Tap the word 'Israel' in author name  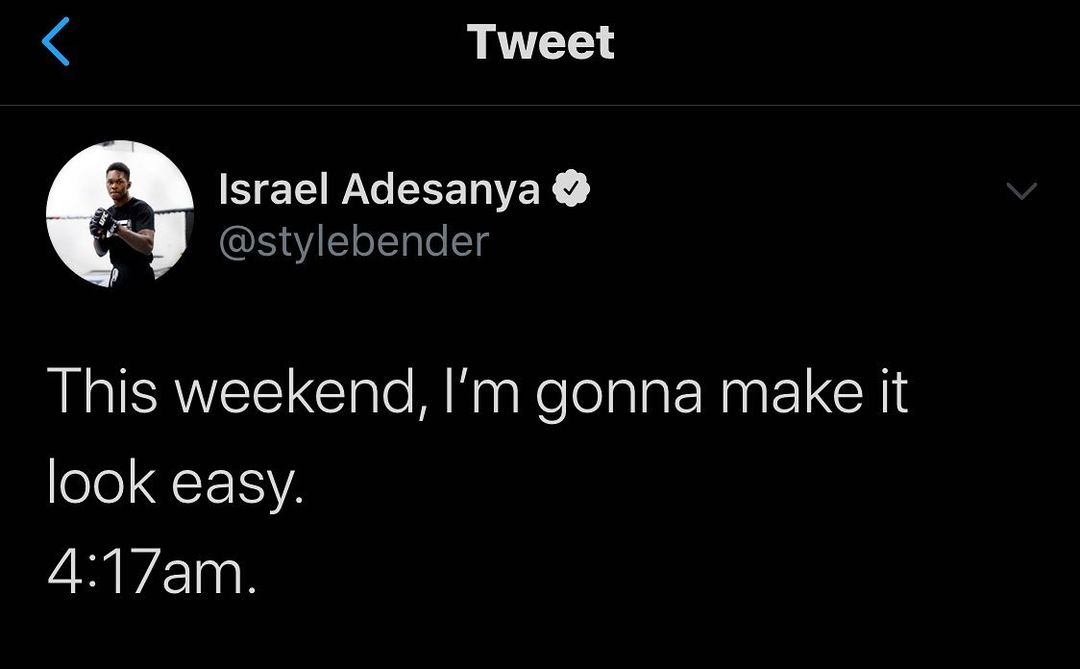click(274, 189)
